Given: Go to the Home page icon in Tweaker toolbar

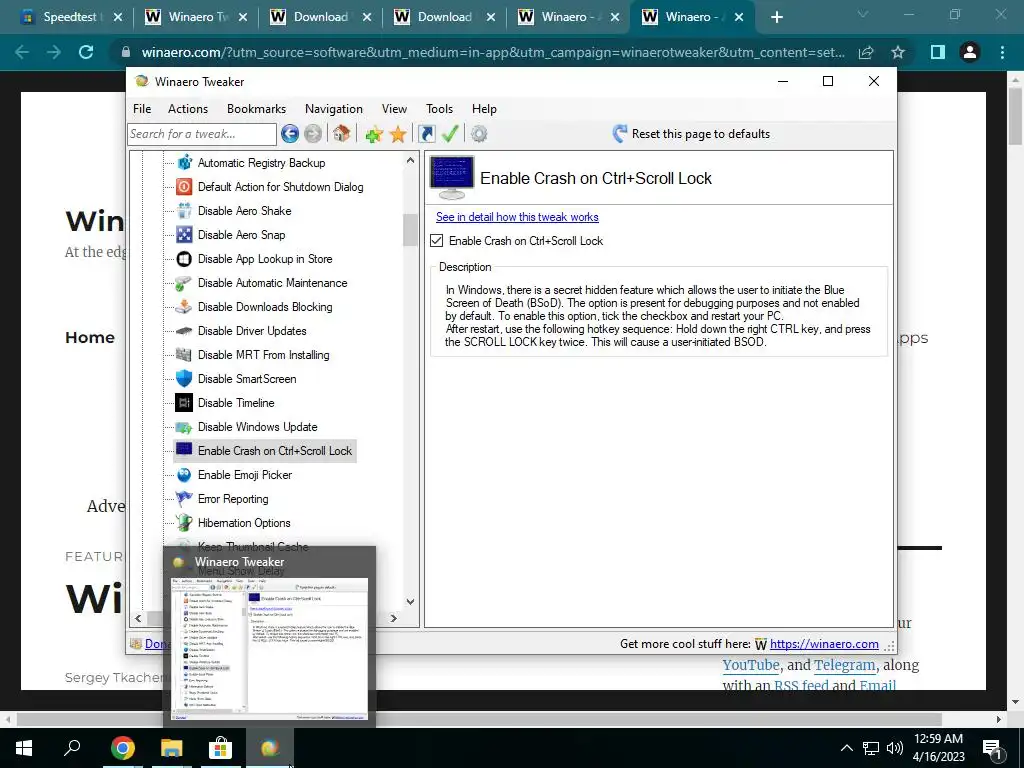Looking at the screenshot, I should 341,134.
